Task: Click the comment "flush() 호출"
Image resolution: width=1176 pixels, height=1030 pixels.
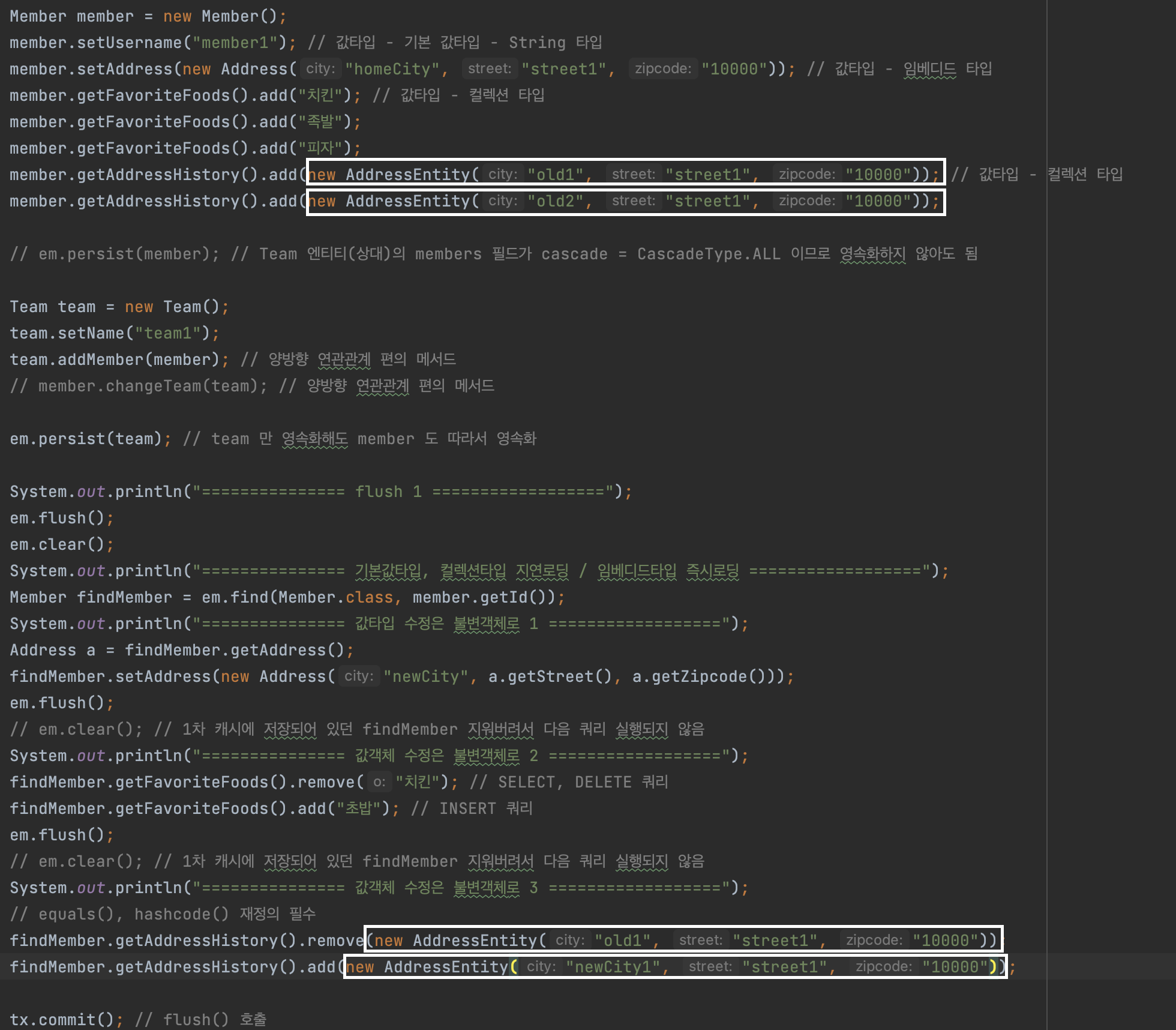Action: click(201, 1020)
